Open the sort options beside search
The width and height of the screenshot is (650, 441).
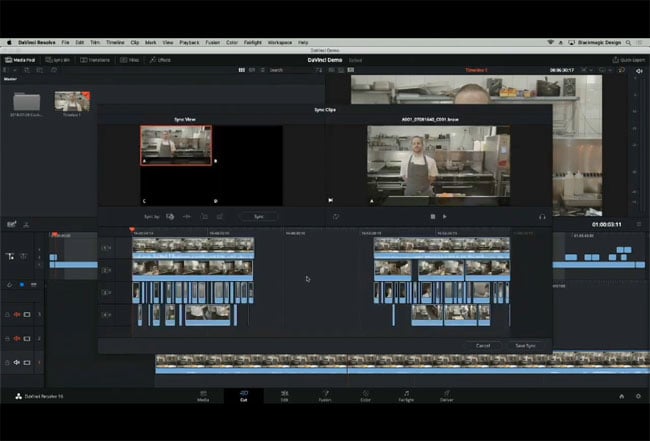318,70
